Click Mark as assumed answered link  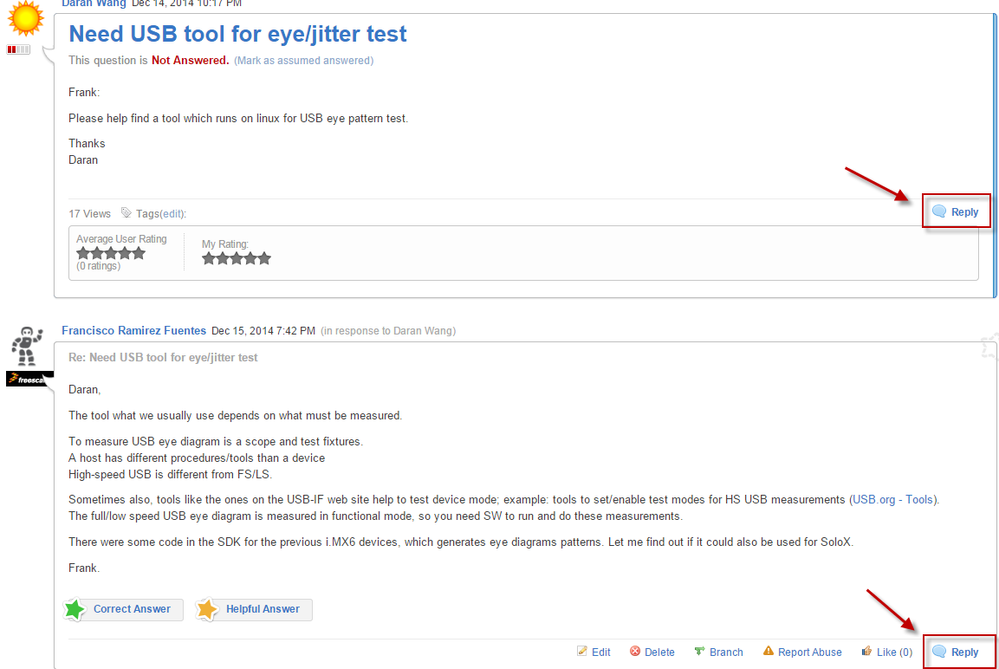click(x=303, y=61)
